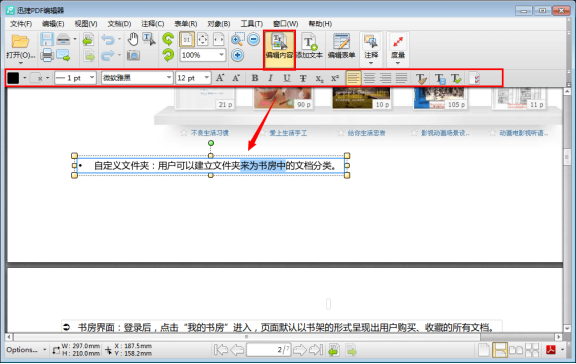Go to the last page

coord(316,350)
